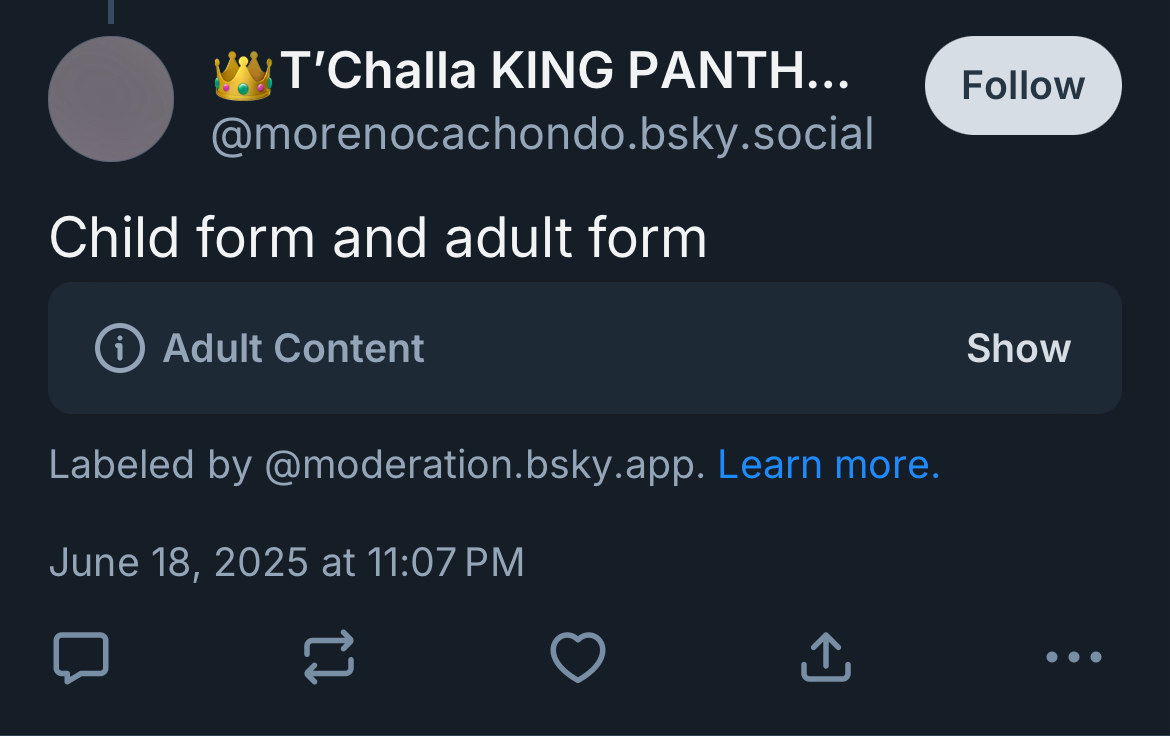Open the @morenocachondo.bsky.social handle

coord(542,135)
